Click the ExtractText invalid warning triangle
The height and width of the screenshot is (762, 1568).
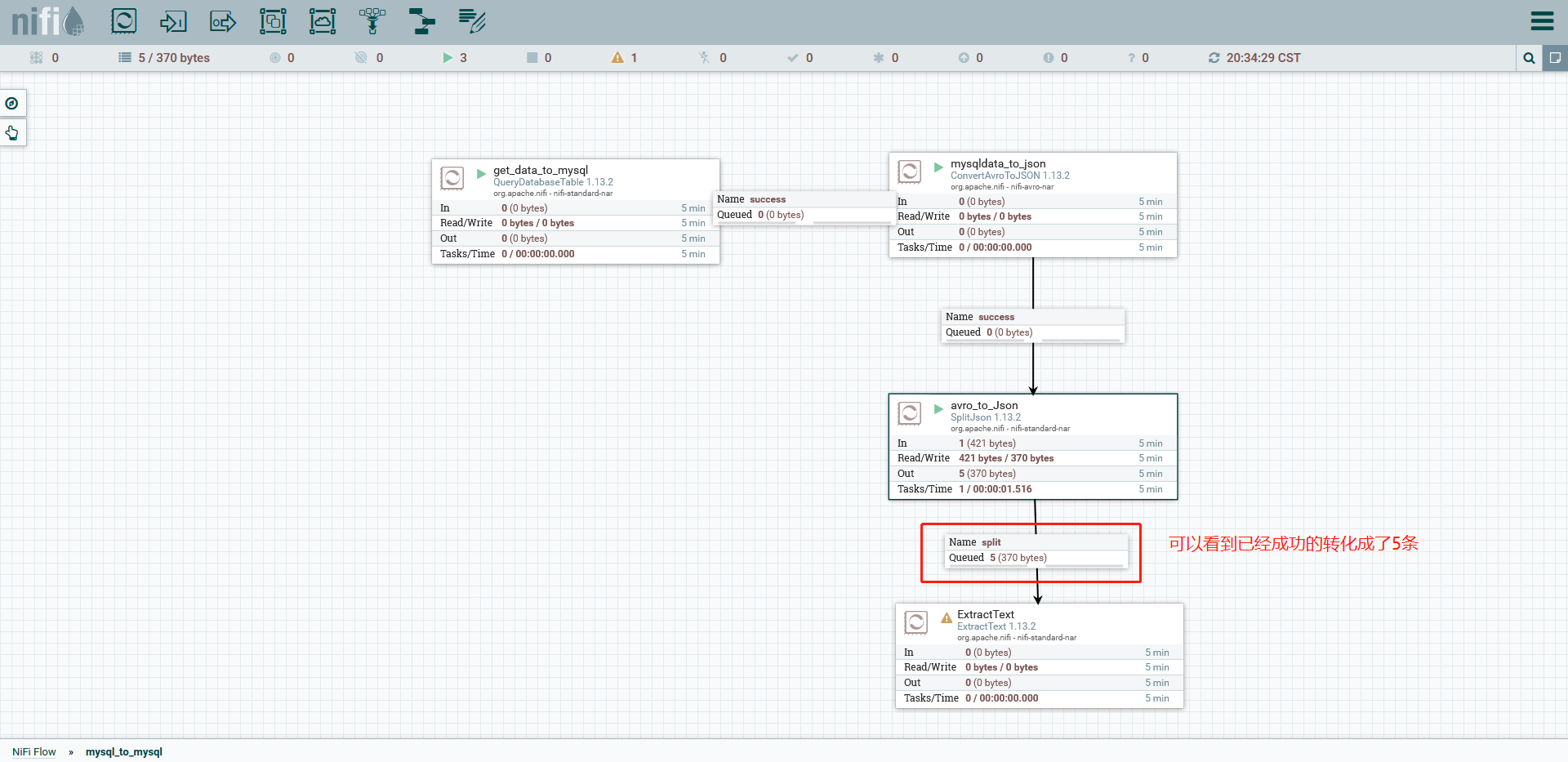pos(947,618)
